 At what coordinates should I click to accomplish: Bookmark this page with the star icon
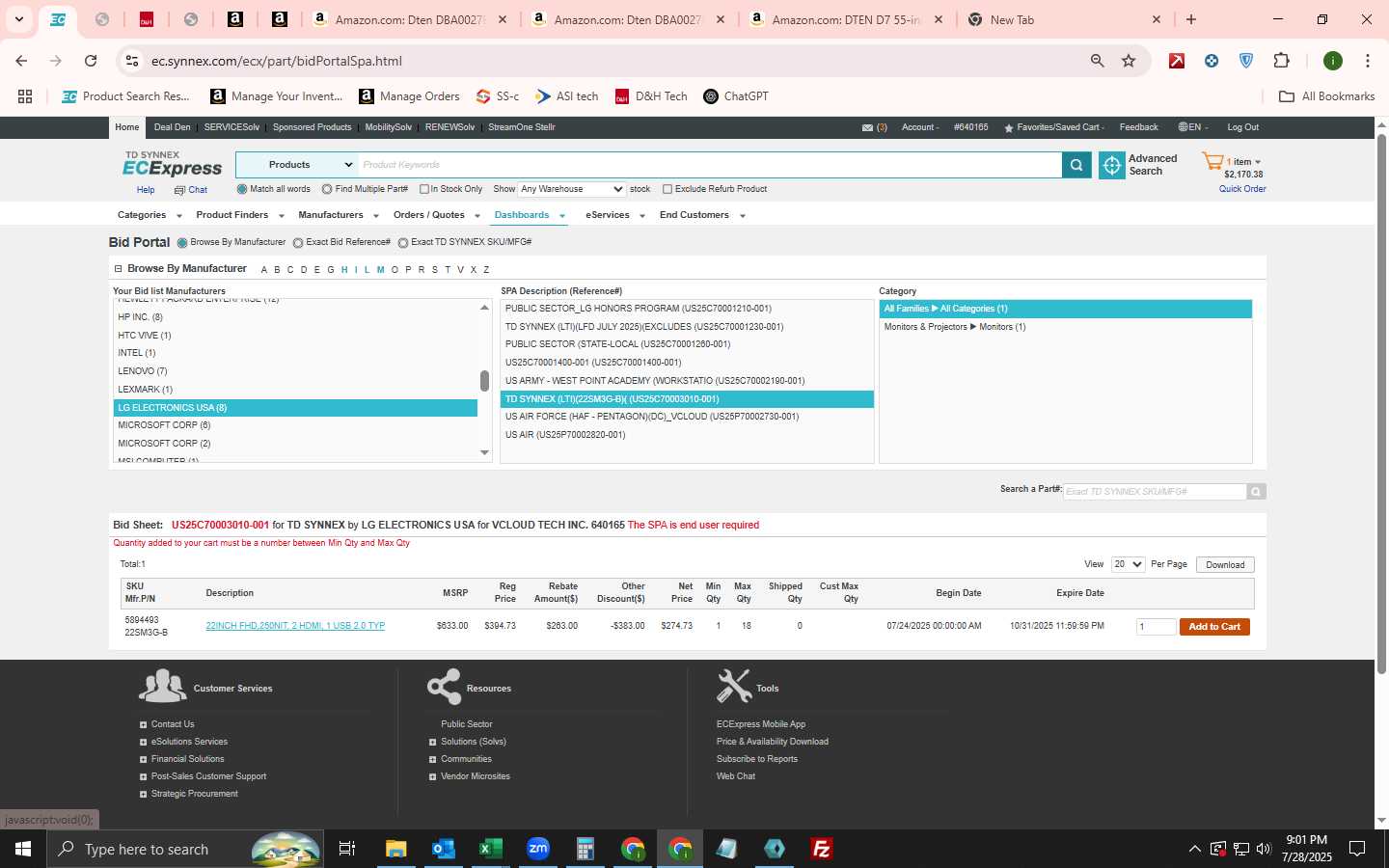[x=1129, y=61]
